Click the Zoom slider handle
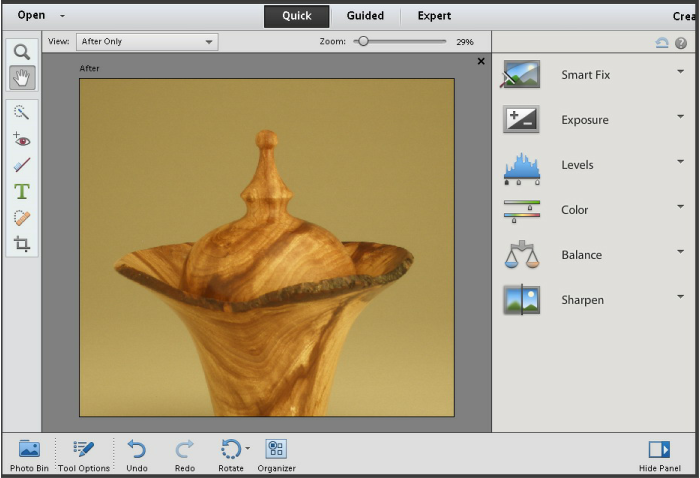Viewport: 700px width, 478px height. click(363, 42)
